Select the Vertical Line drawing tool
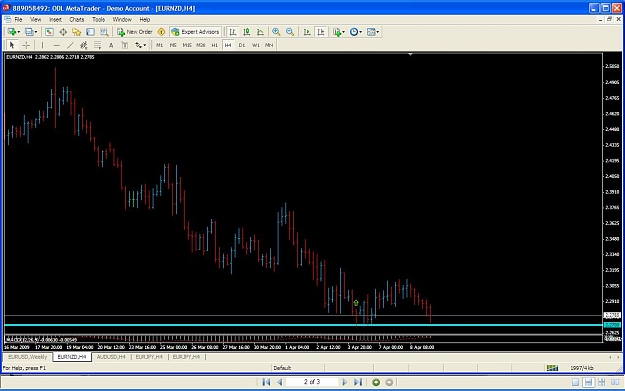The height and width of the screenshot is (391, 625). 42,45
